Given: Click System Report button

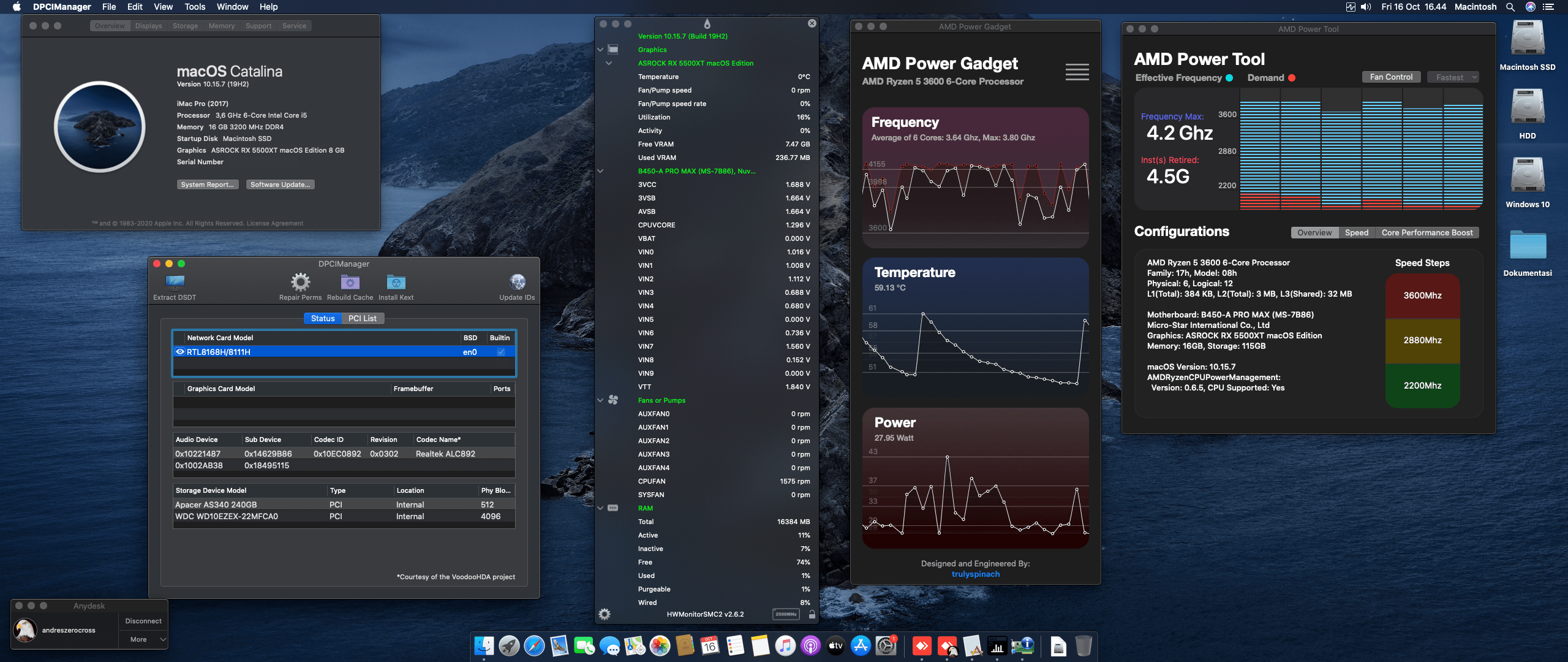Looking at the screenshot, I should pyautogui.click(x=208, y=185).
